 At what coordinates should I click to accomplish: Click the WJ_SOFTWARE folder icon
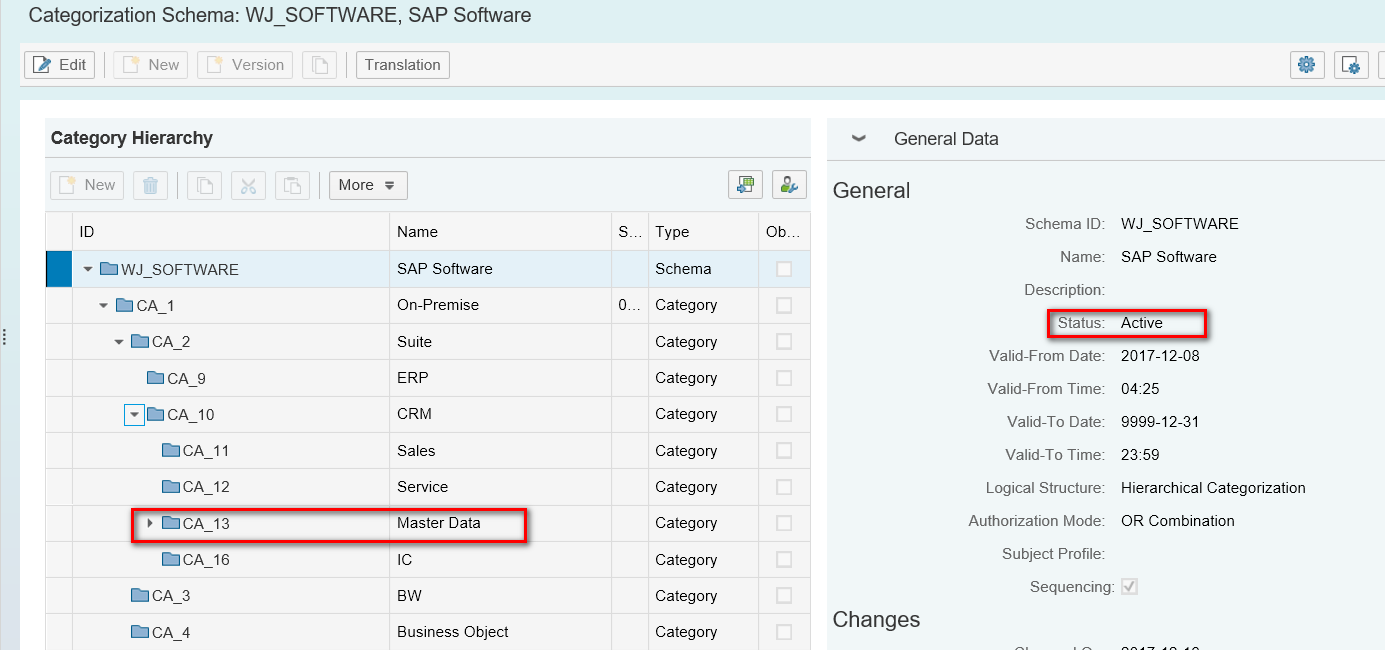(x=109, y=269)
